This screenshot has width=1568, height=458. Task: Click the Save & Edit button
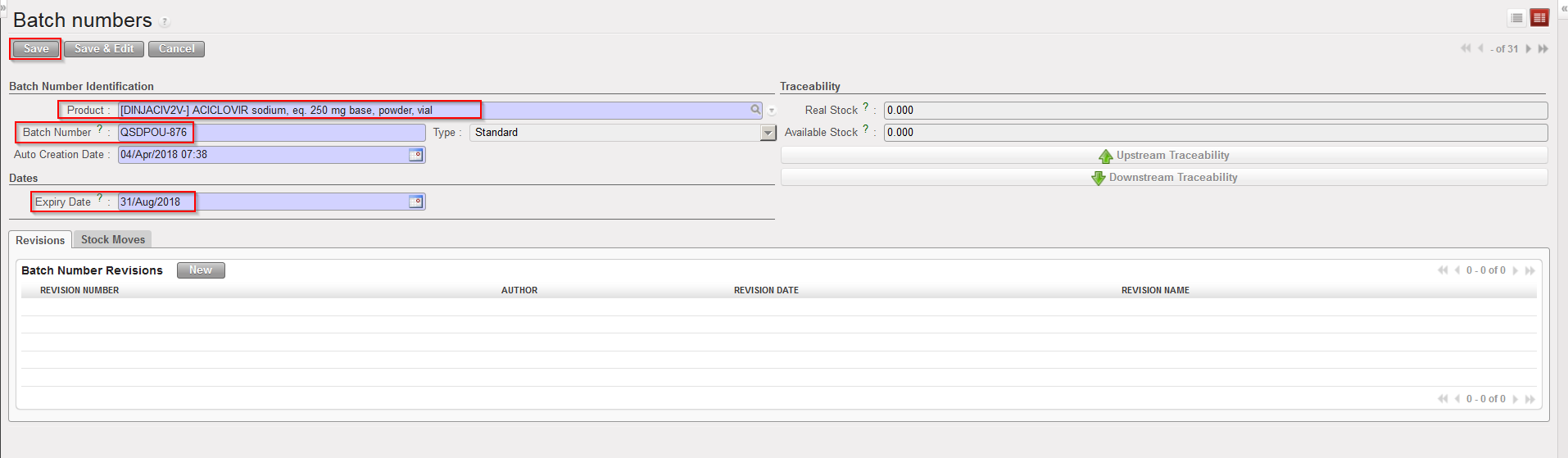tap(104, 49)
